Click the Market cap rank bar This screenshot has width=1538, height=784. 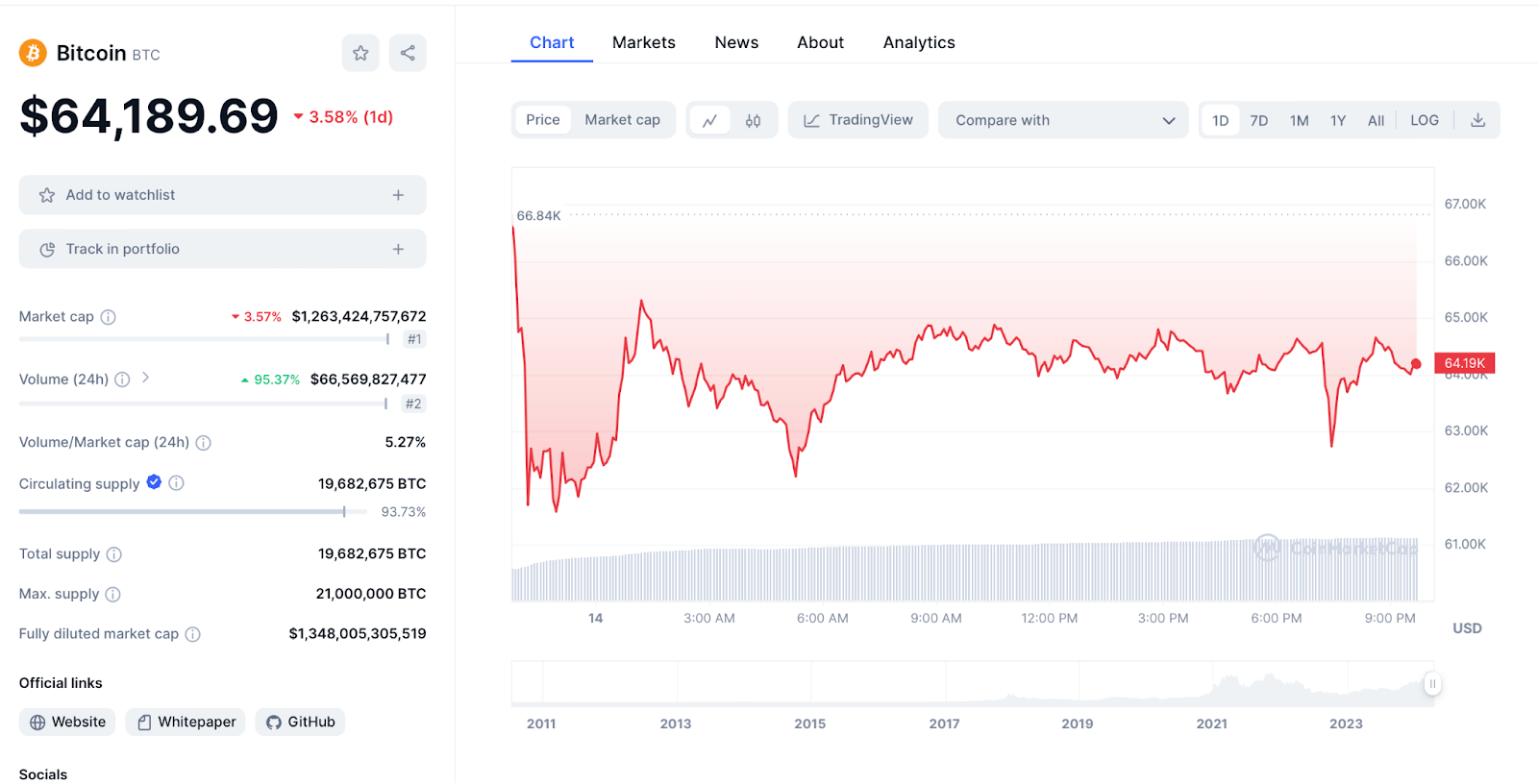pyautogui.click(x=204, y=339)
